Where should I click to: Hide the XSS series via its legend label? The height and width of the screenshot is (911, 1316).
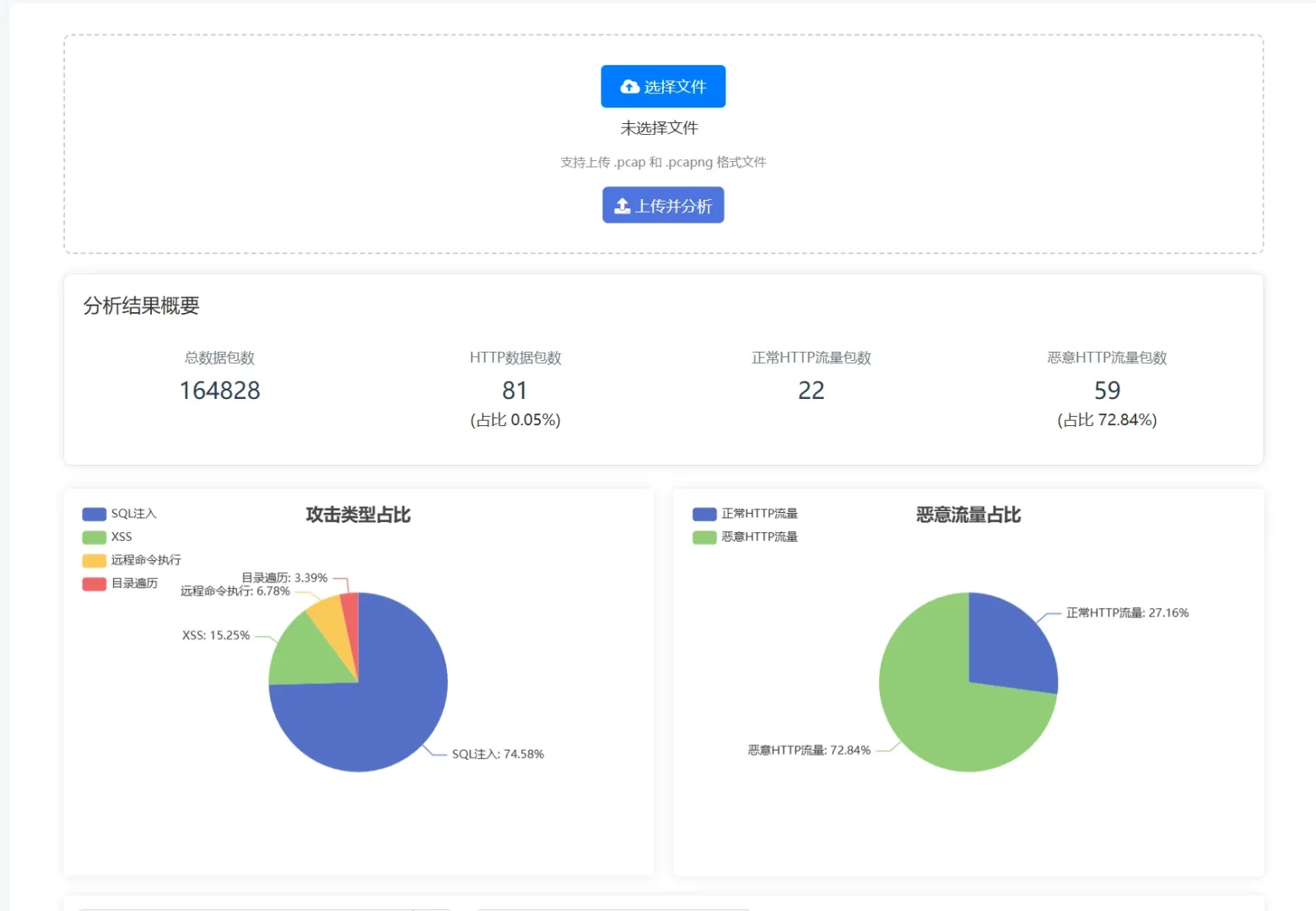pos(121,536)
